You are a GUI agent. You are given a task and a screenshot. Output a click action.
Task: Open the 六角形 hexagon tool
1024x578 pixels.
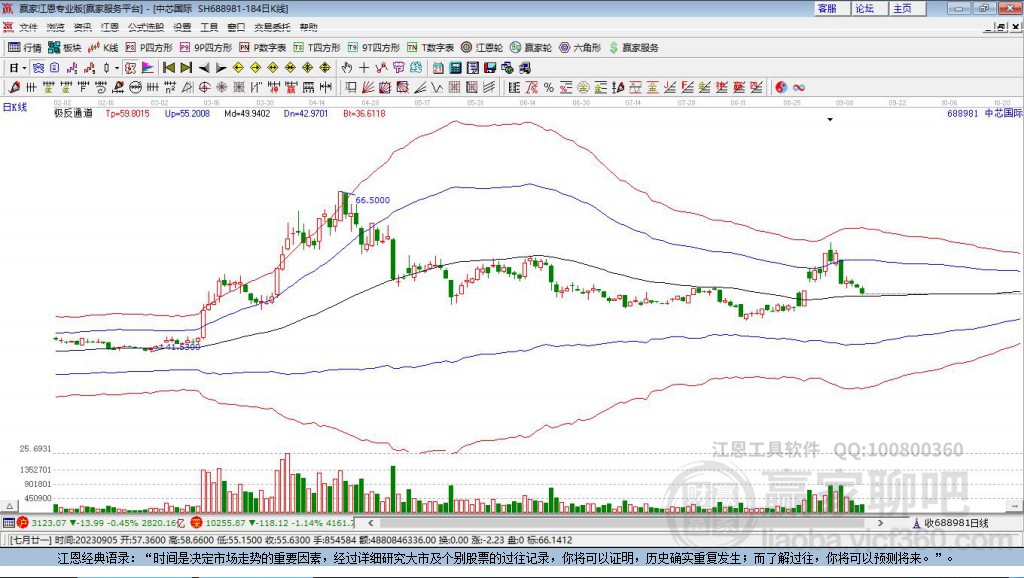click(580, 48)
